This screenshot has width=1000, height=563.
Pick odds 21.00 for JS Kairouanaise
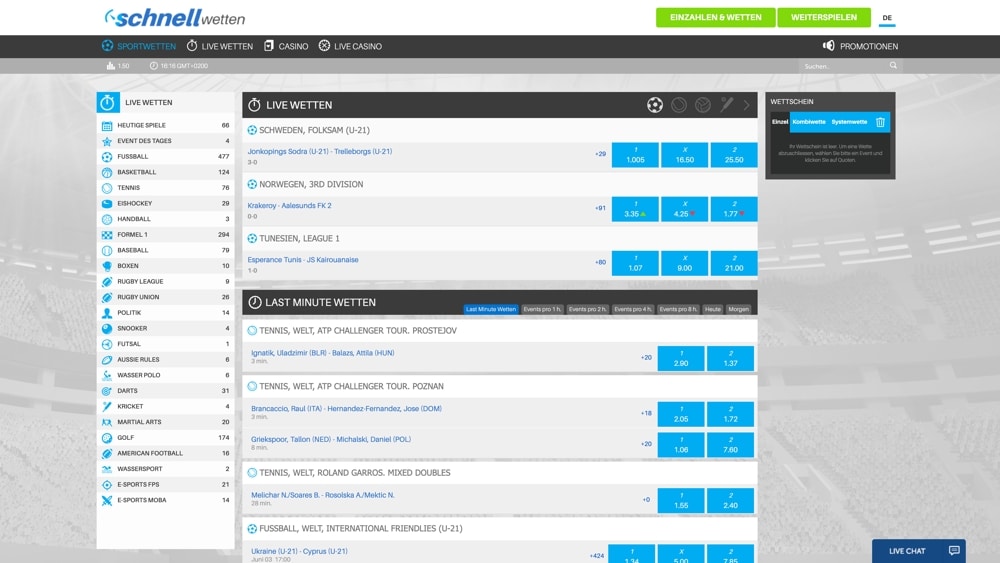(x=734, y=263)
